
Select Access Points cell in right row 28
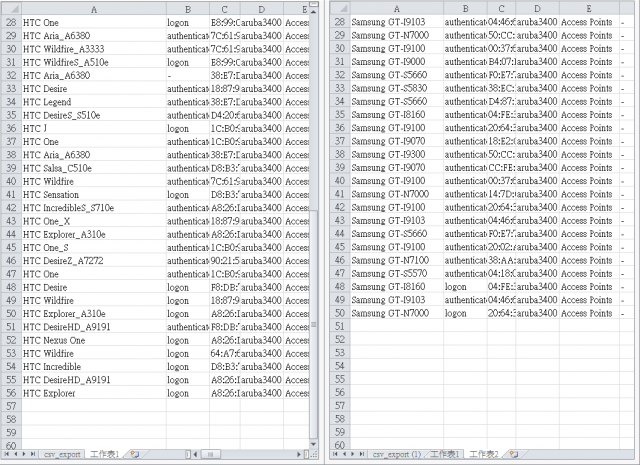coord(589,22)
